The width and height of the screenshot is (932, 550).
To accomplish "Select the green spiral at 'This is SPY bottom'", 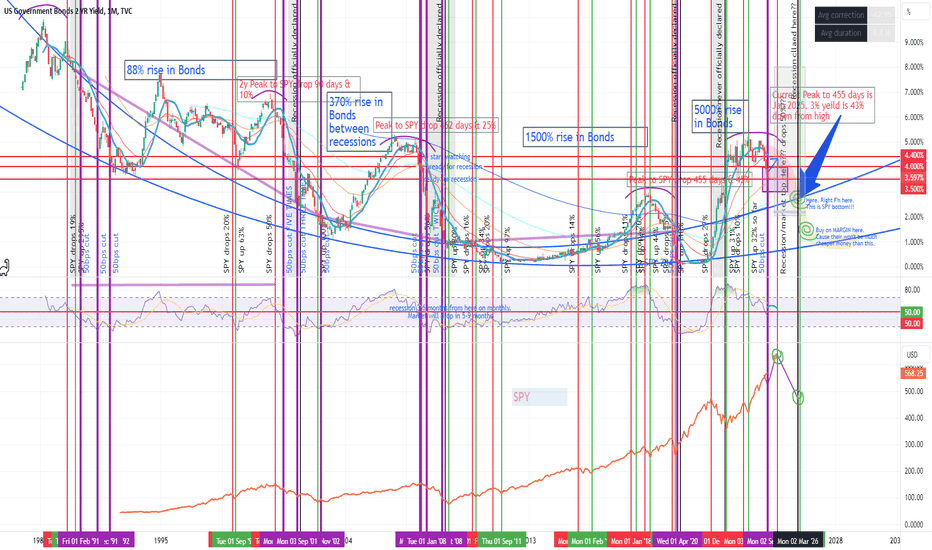I will pos(798,200).
